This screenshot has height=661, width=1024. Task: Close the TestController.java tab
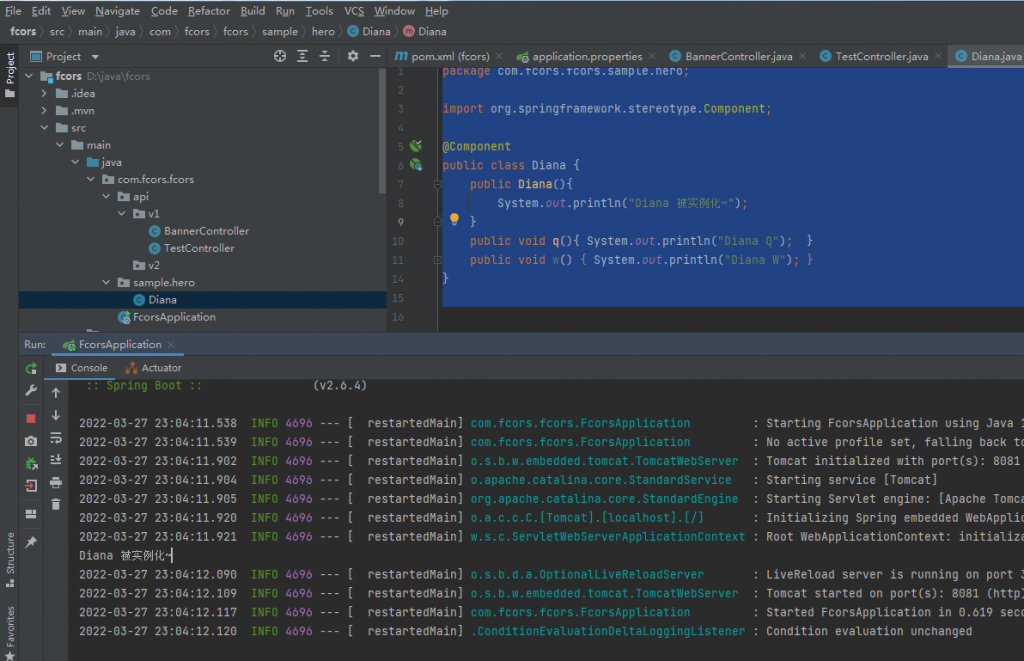pyautogui.click(x=938, y=56)
